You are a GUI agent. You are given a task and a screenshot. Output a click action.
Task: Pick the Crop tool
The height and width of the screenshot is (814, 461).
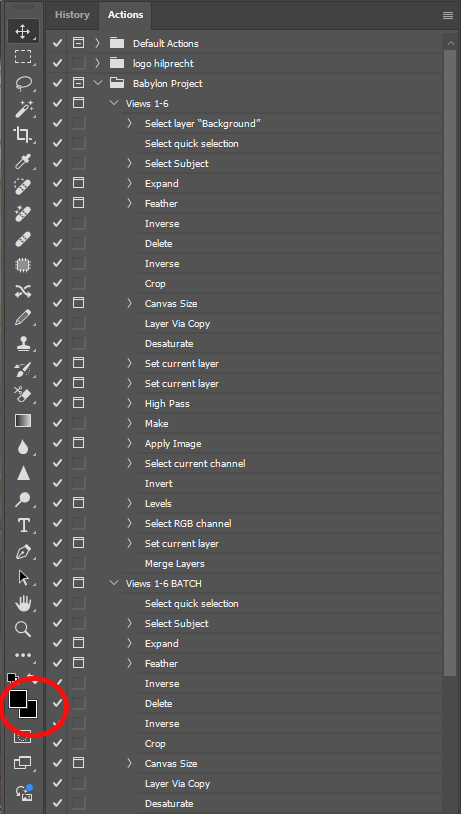point(23,135)
